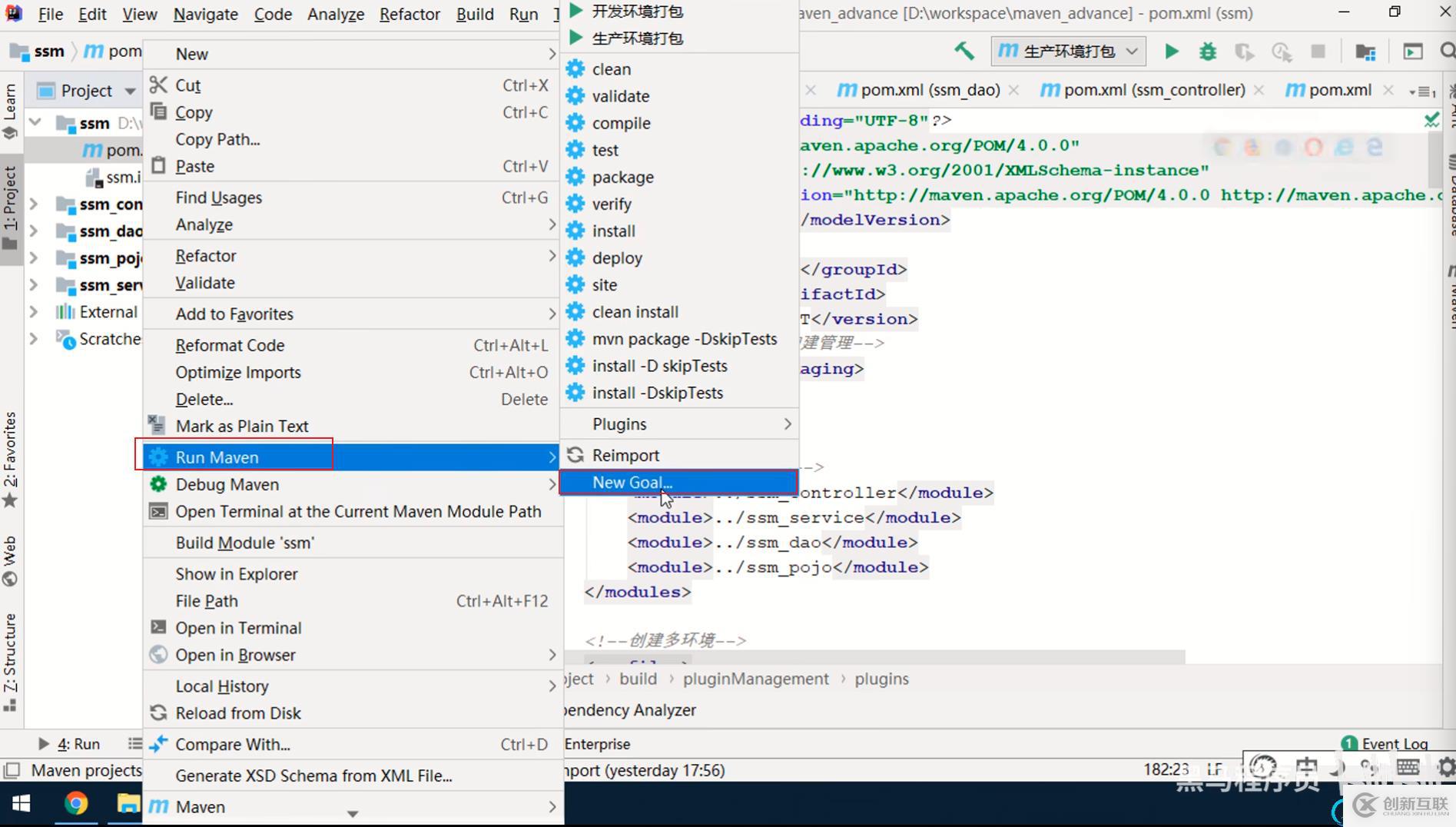Choose Open in Terminal entry
Screen dimensions: 1456x827
point(353,628)
